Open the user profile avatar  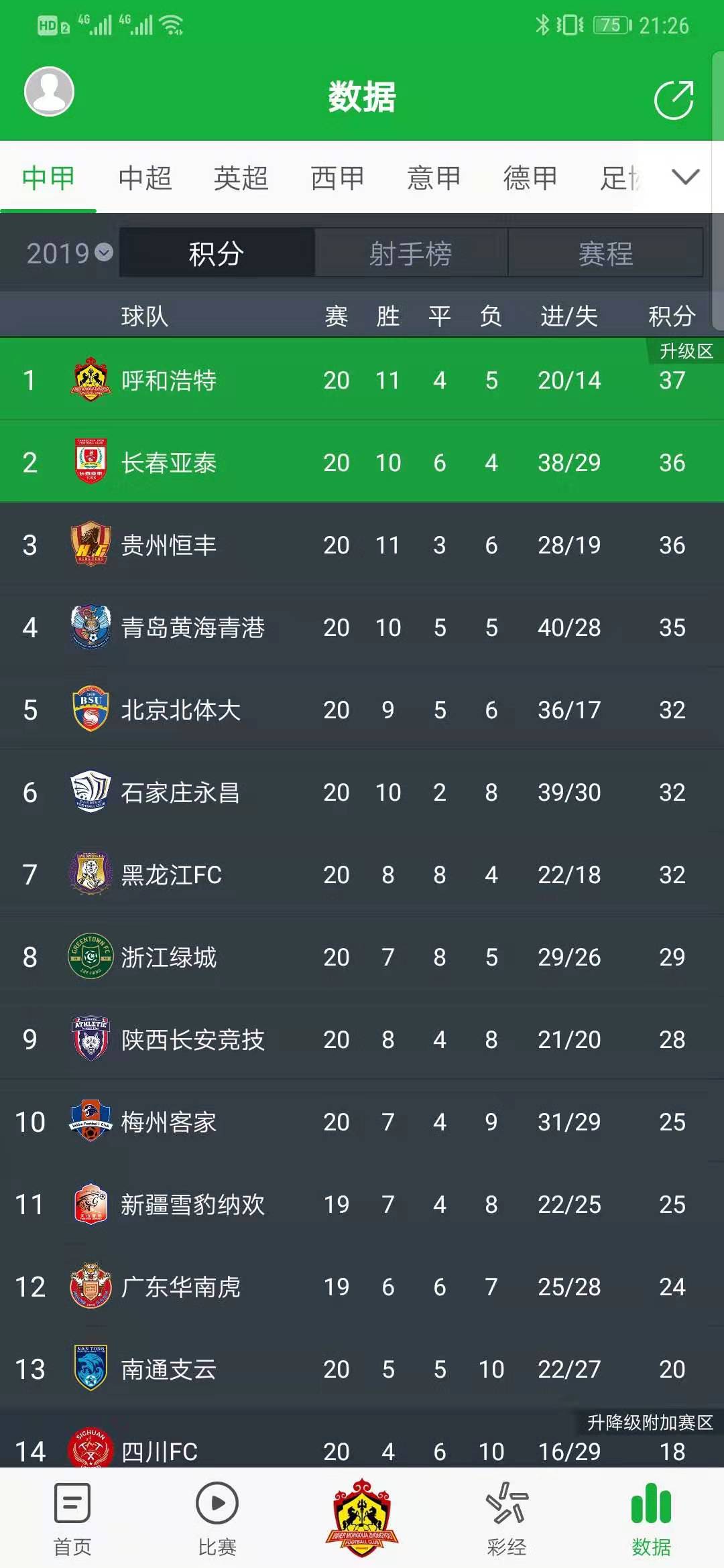(x=49, y=91)
